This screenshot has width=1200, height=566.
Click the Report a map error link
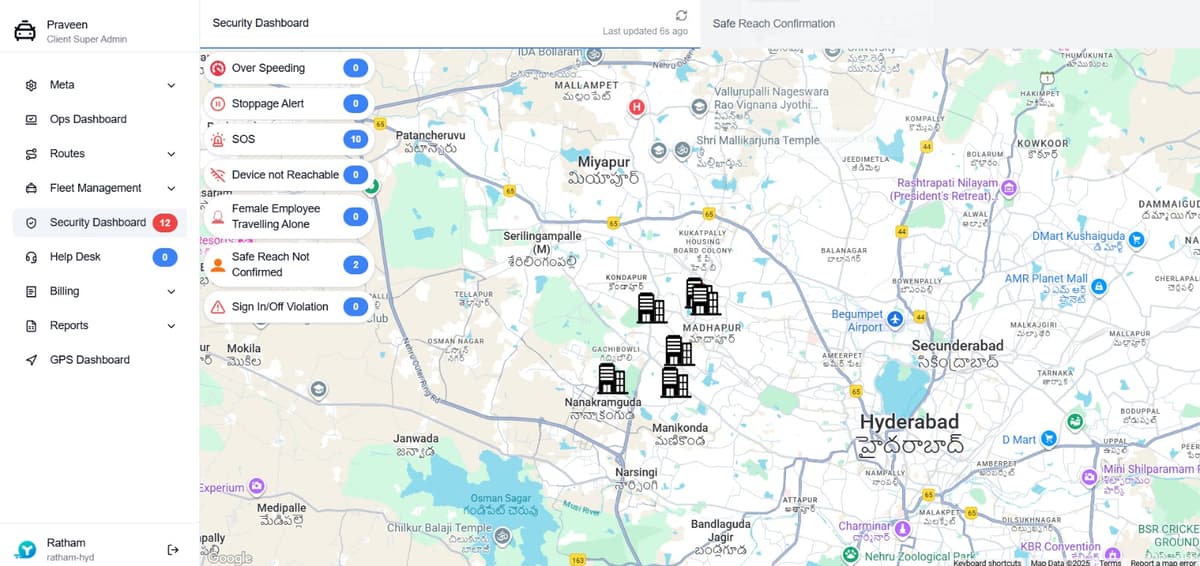tap(1164, 562)
